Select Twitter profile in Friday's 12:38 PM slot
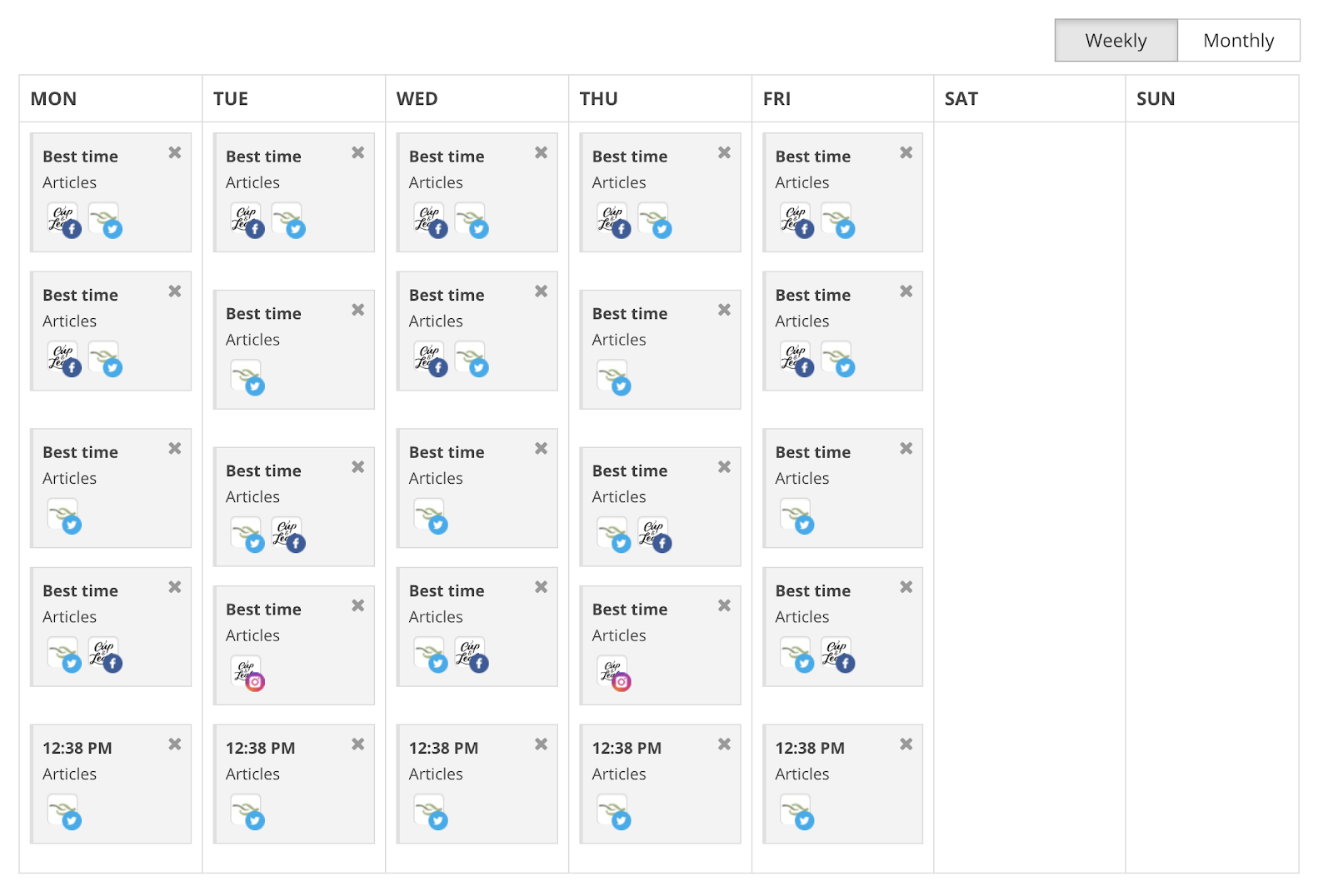 pos(796,812)
